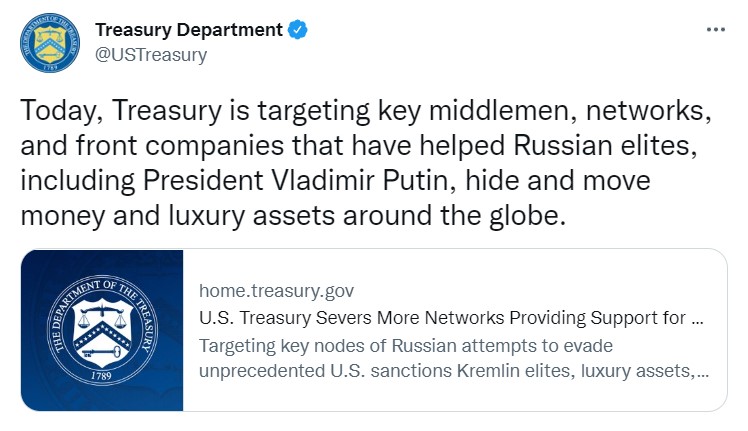Screen dimensions: 748x431
Task: Click the Treasury Department display name
Action: point(189,30)
